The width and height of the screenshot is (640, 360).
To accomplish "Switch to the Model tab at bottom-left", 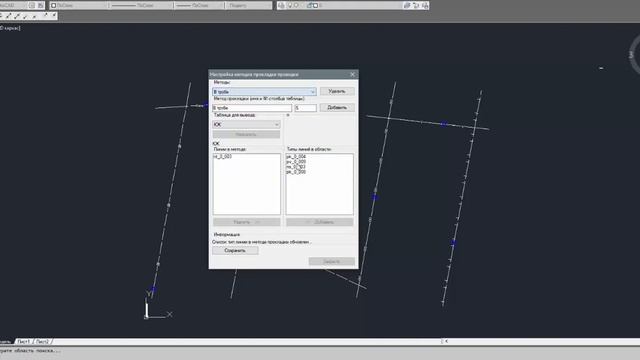I will coord(6,342).
